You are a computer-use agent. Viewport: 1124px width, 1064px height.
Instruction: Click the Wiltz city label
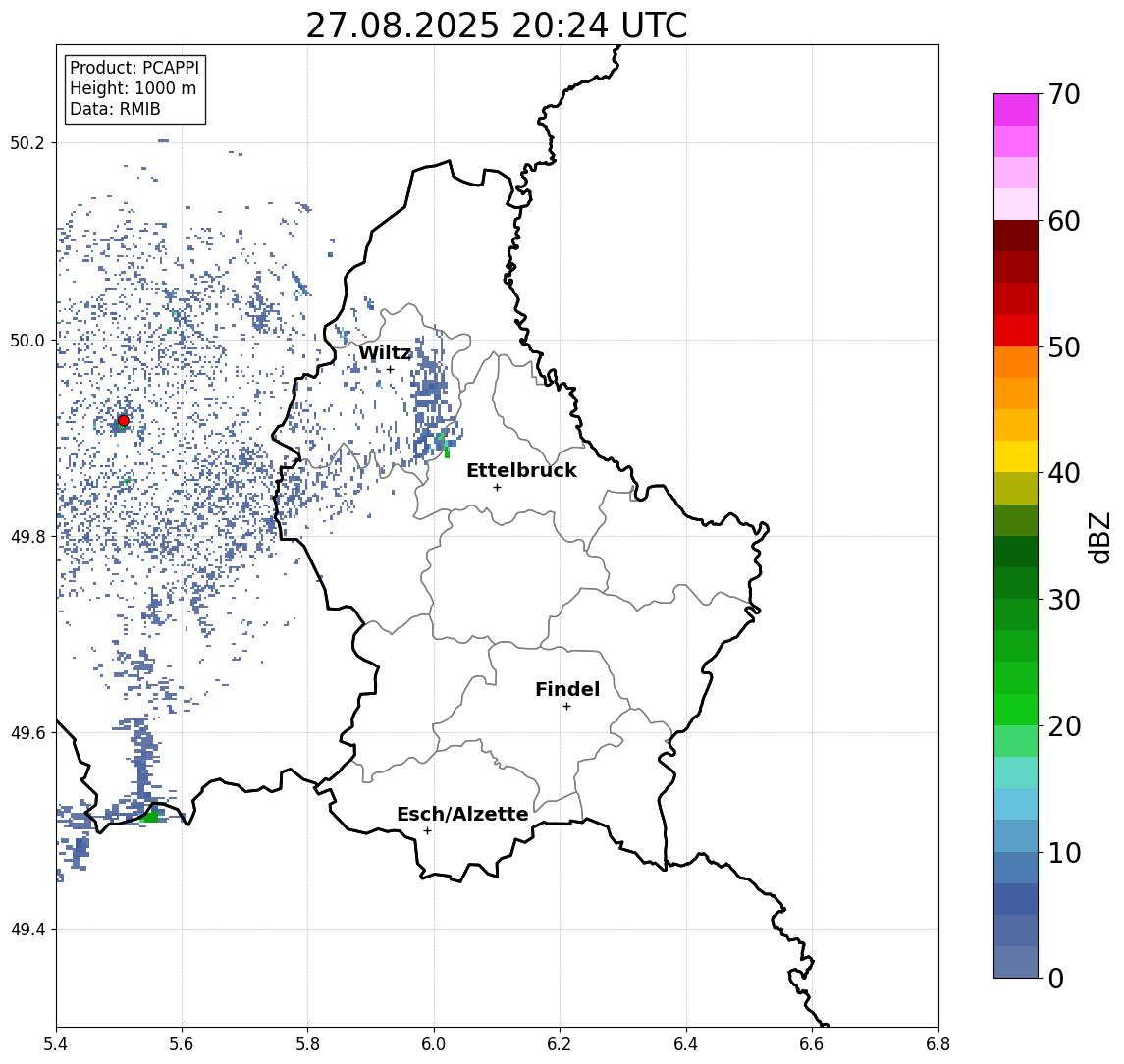[385, 352]
